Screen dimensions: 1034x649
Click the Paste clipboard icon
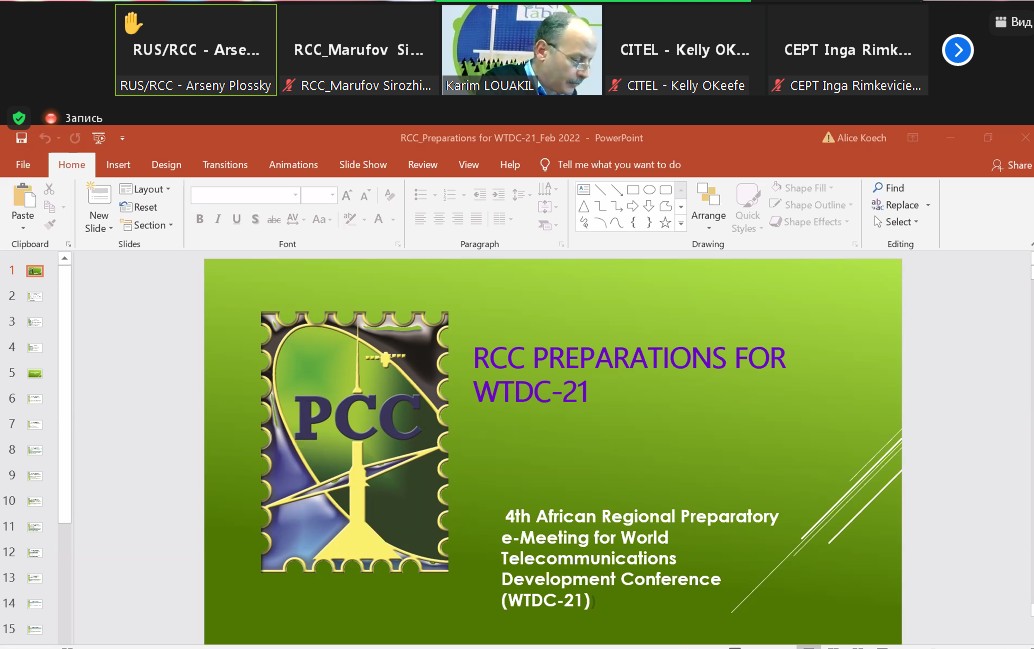[x=23, y=196]
